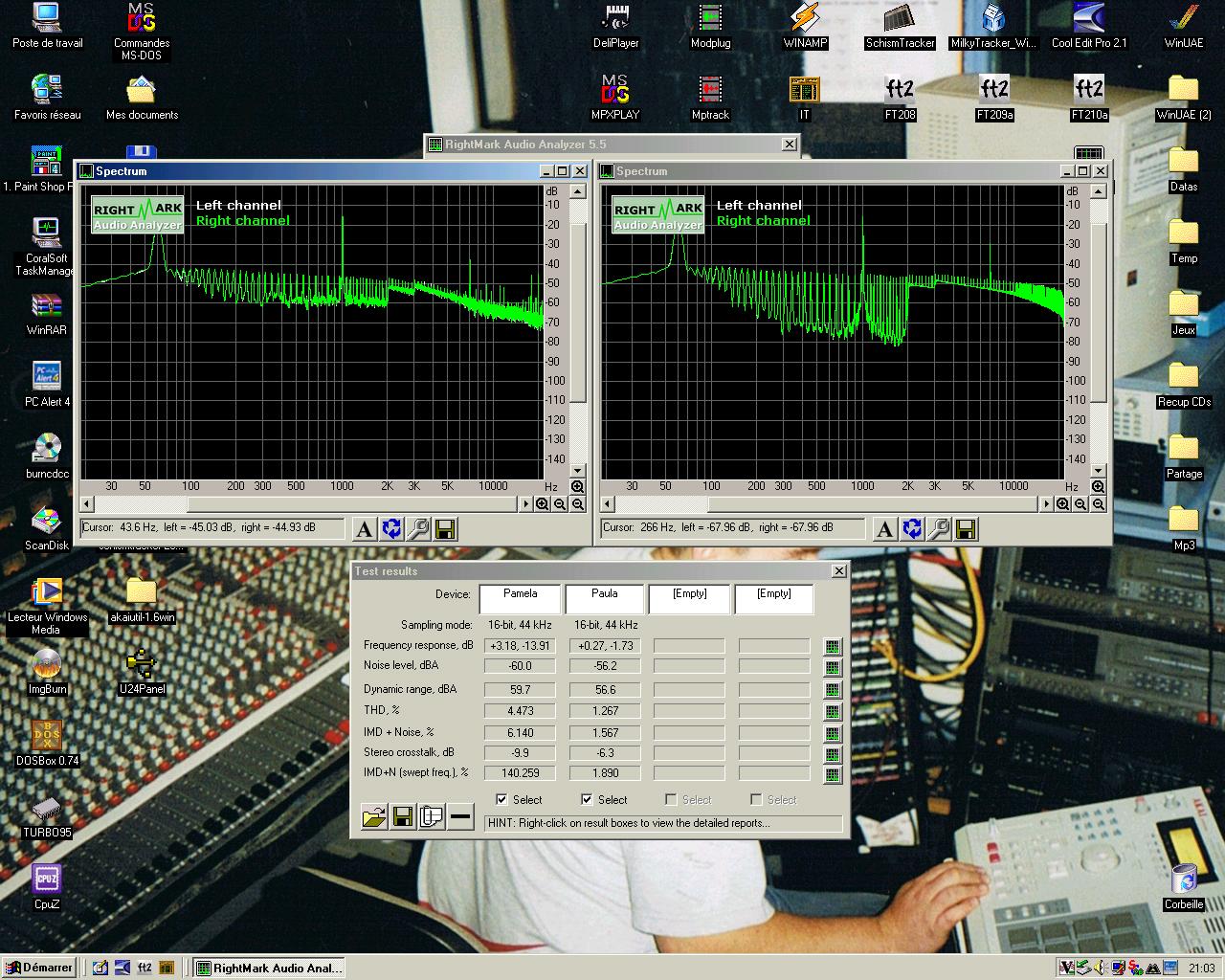Select the Pamela device slot

[x=520, y=598]
